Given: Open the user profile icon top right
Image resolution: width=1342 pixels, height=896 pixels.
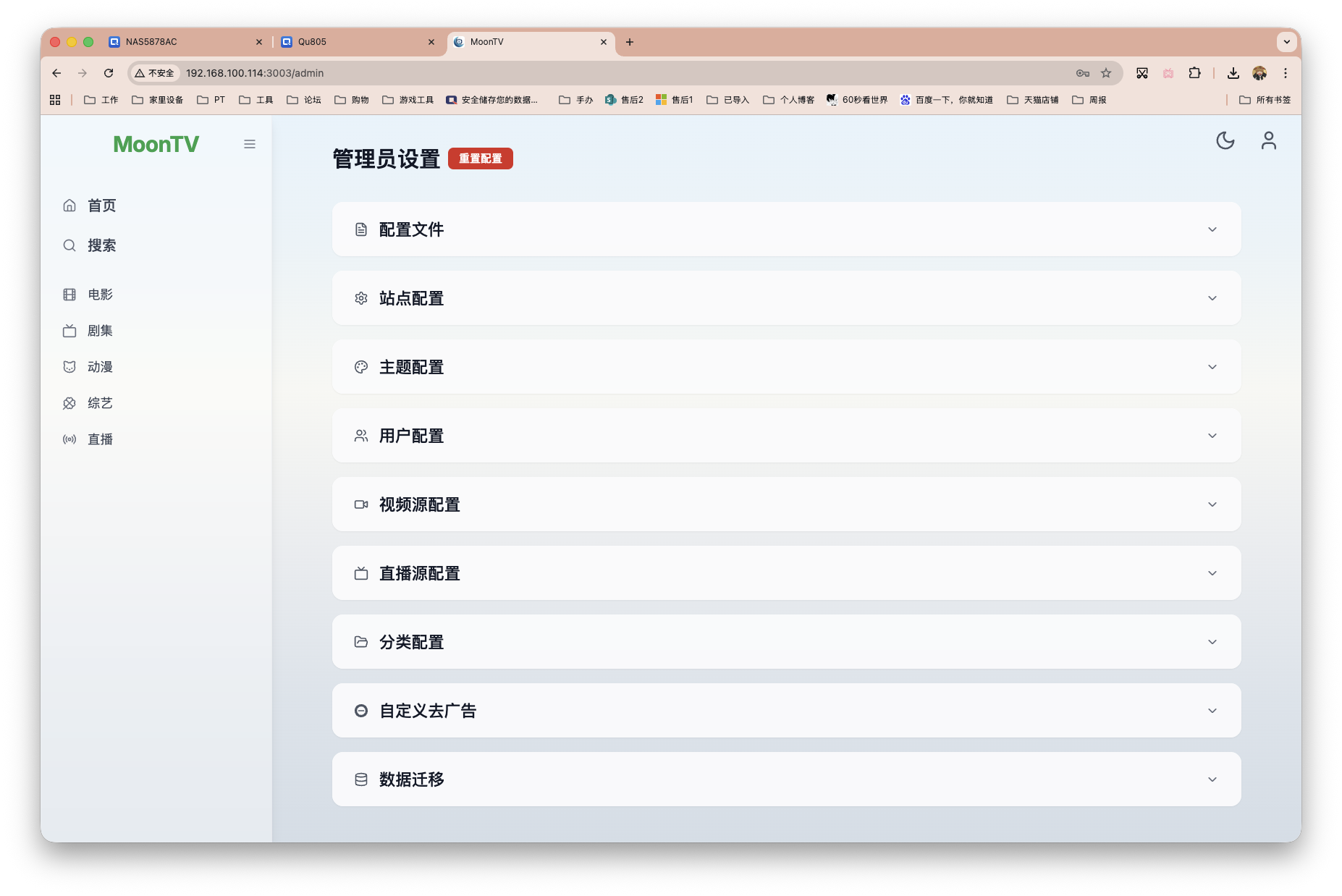Looking at the screenshot, I should point(1268,141).
